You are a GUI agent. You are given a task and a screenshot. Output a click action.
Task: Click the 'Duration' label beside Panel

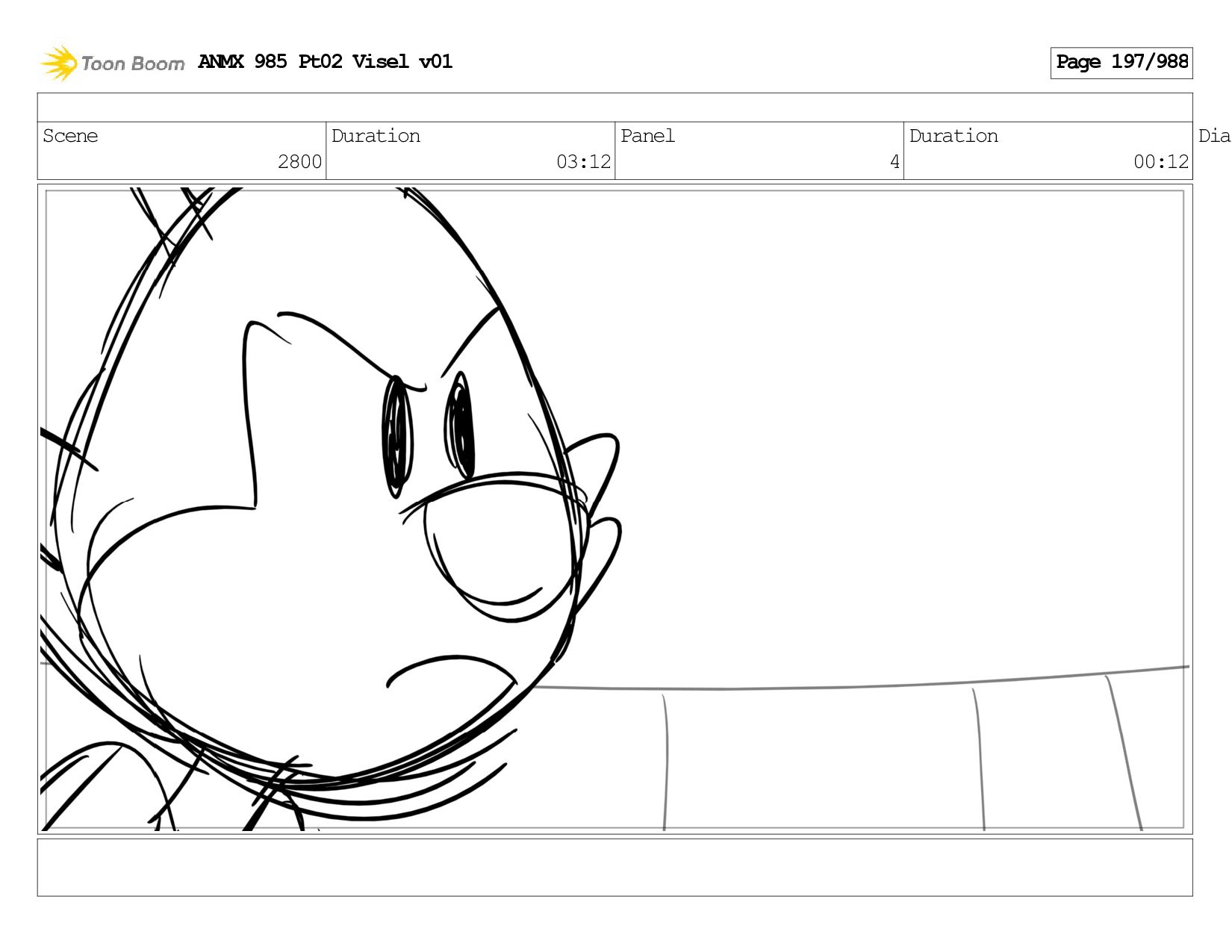(953, 136)
